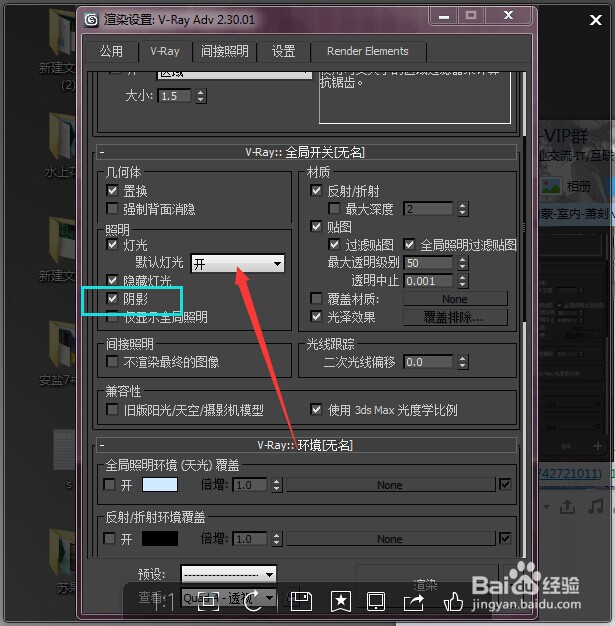
Task: Click the send-to-phone device icon
Action: (x=376, y=602)
